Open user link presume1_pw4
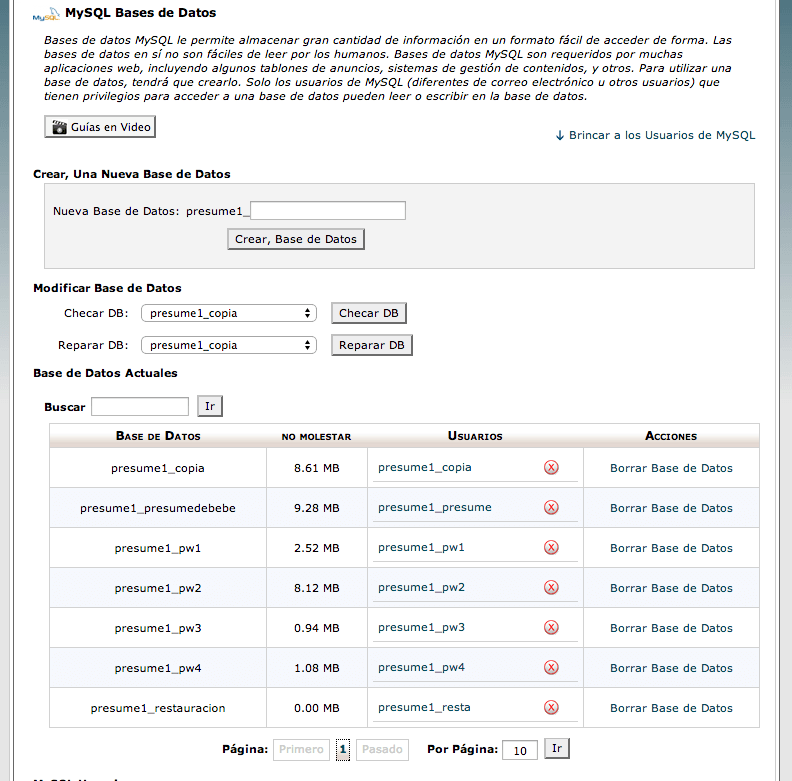This screenshot has height=781, width=792. [421, 667]
